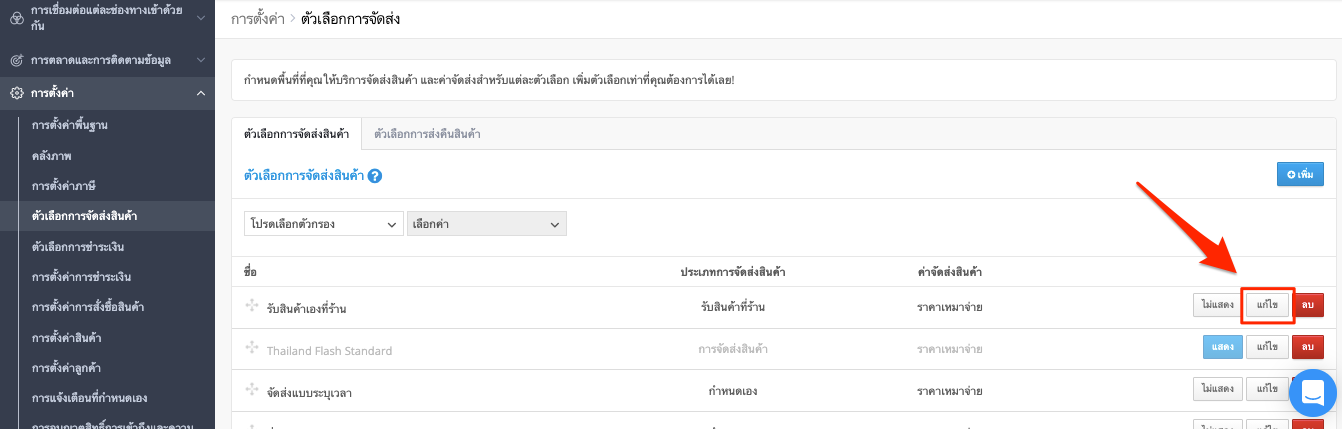Click the blue เพิ่ม add button
Viewport: 1342px width, 429px height.
click(1300, 174)
